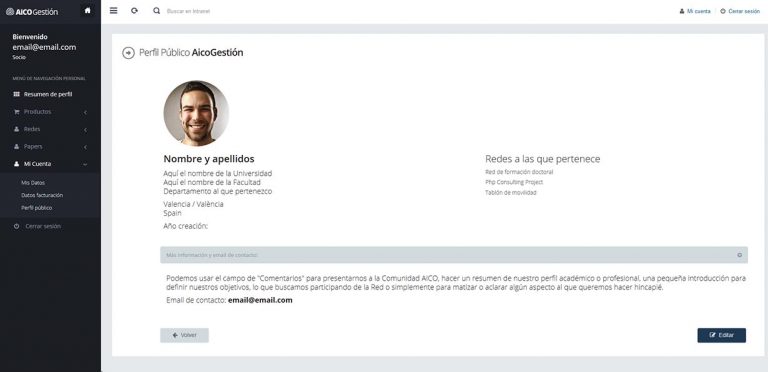Click the gear icon on info bar
The width and height of the screenshot is (768, 372).
[740, 255]
